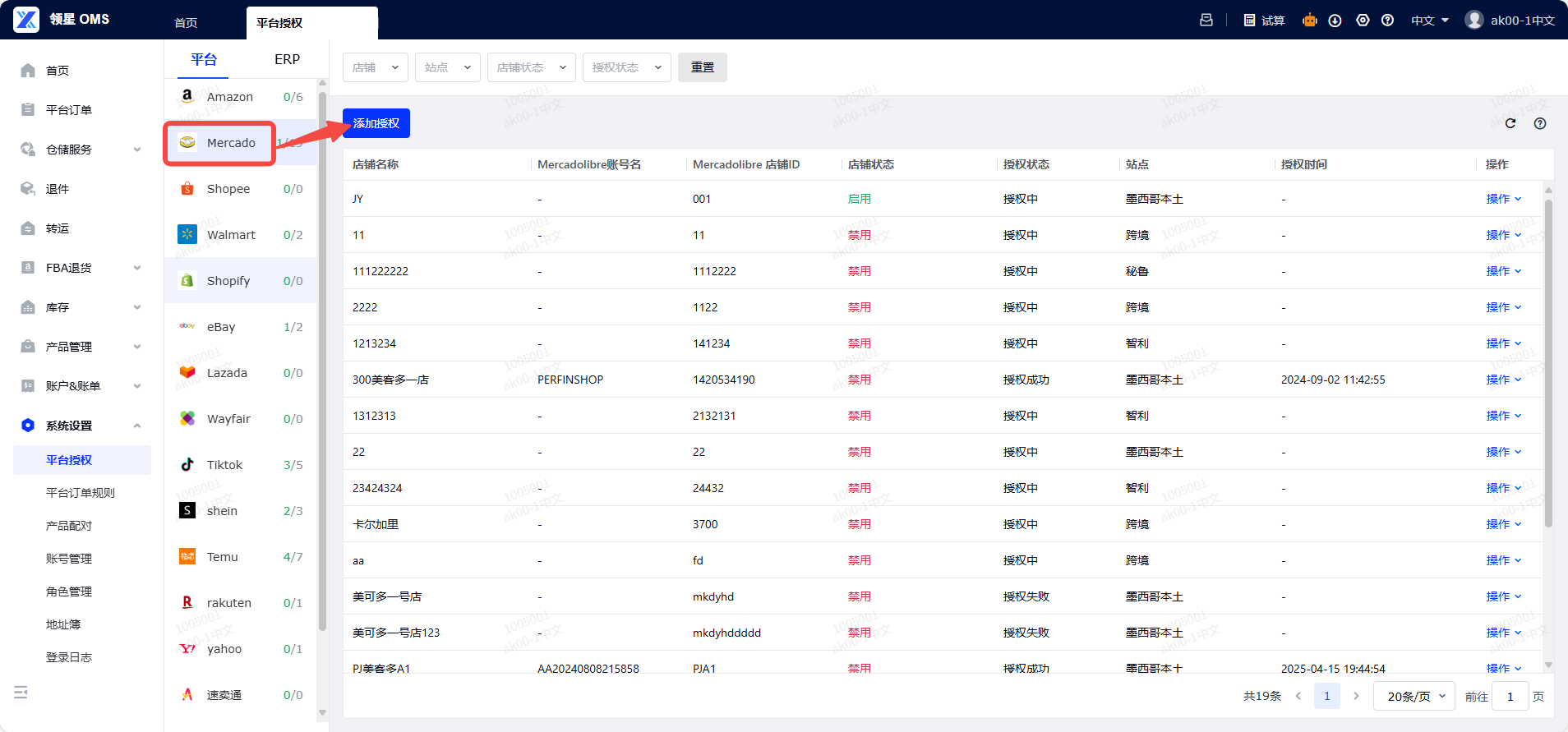Click the page number jump input field
1568x732 pixels.
click(x=1510, y=696)
